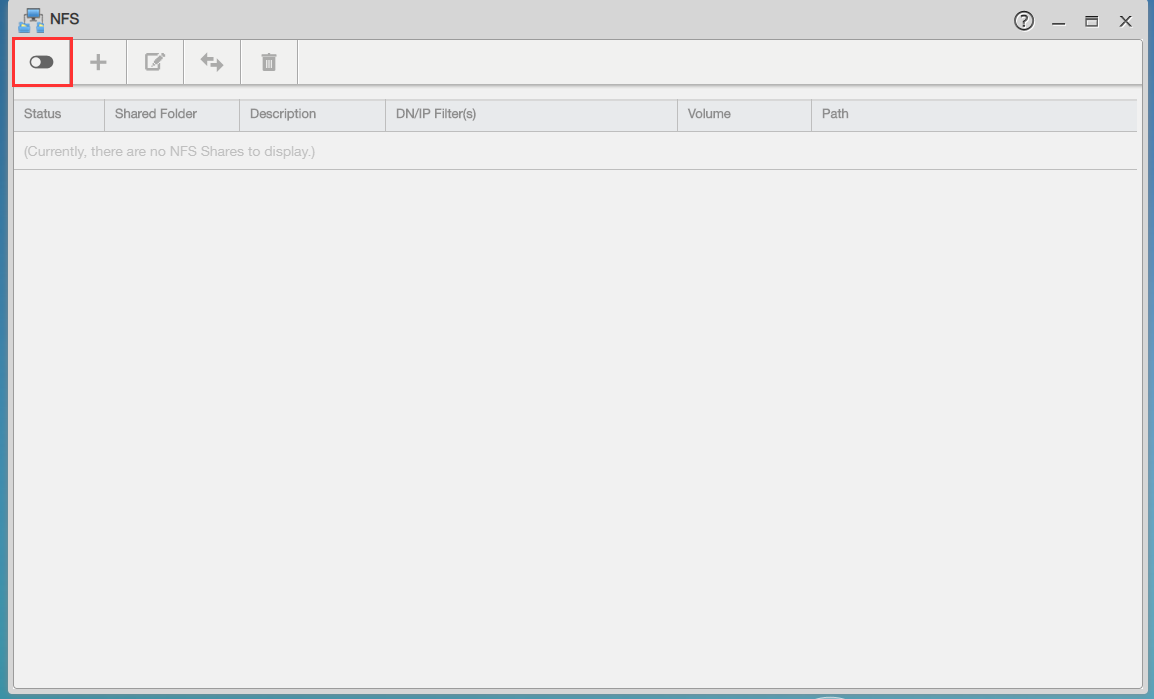The image size is (1154, 699).
Task: Click the edit share pencil icon
Action: tap(155, 62)
